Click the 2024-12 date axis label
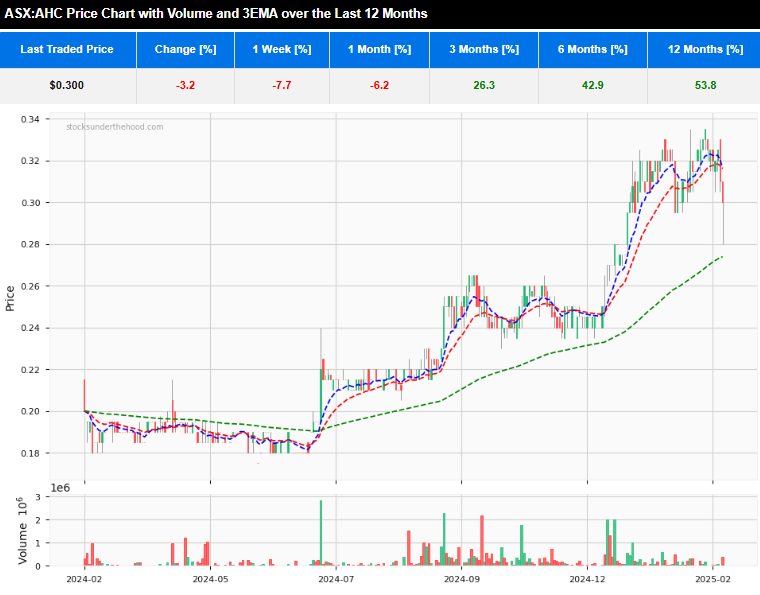The image size is (760, 595). pos(587,579)
